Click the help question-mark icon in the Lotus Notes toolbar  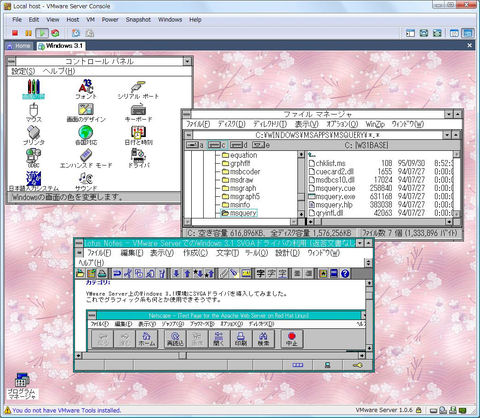click(x=345, y=274)
